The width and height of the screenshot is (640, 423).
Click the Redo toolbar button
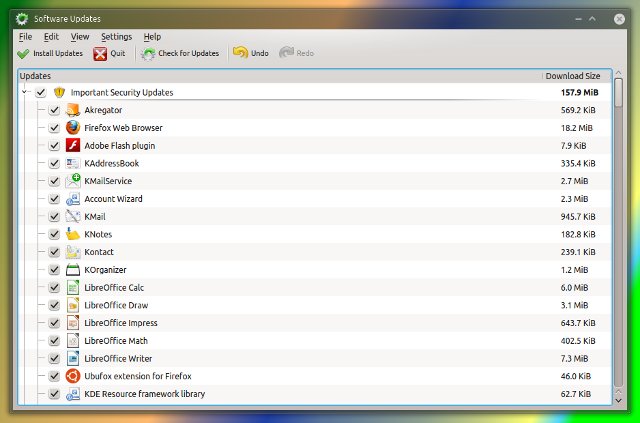[x=296, y=53]
